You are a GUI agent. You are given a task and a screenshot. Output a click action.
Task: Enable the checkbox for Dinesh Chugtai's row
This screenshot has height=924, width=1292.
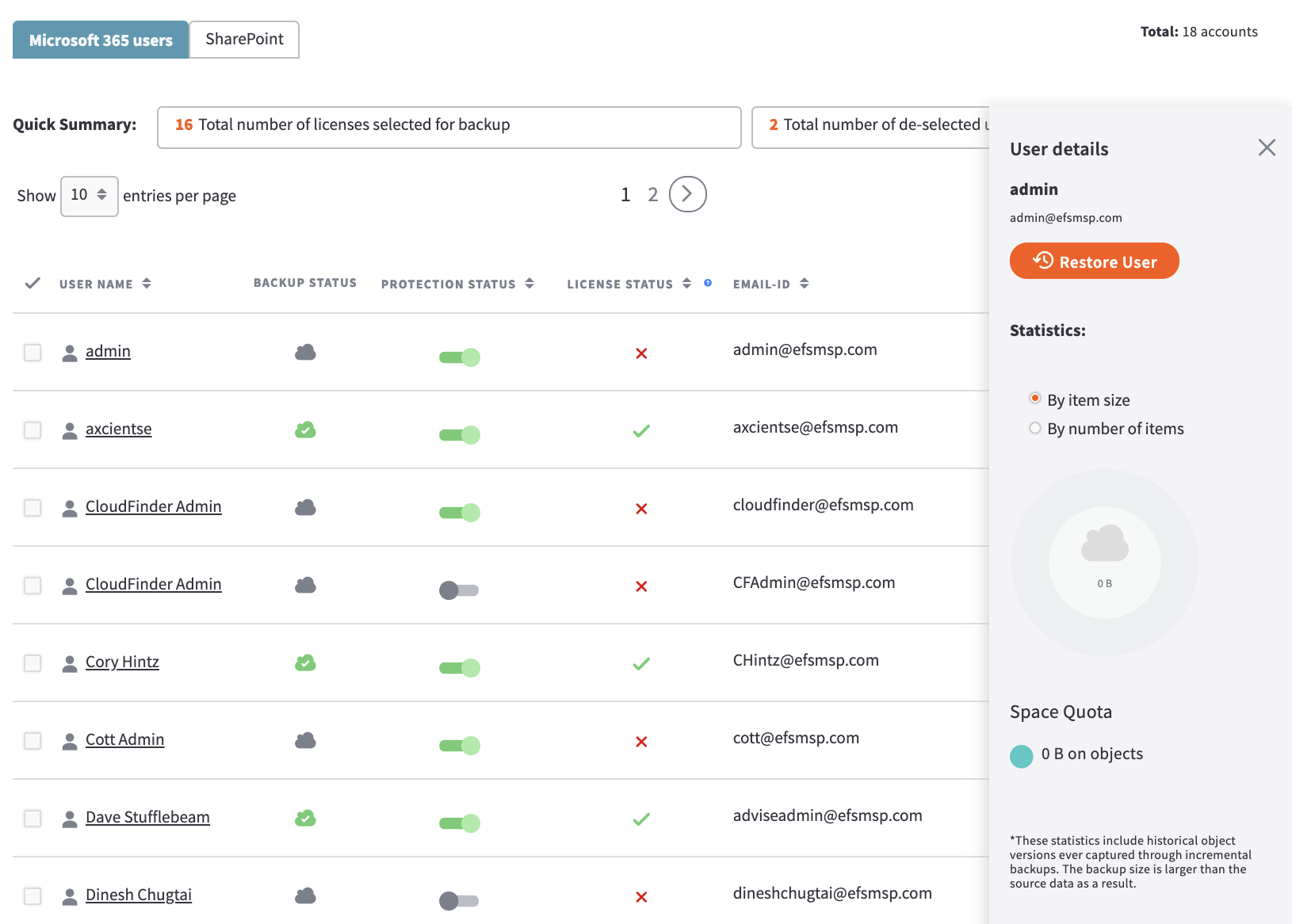(32, 896)
